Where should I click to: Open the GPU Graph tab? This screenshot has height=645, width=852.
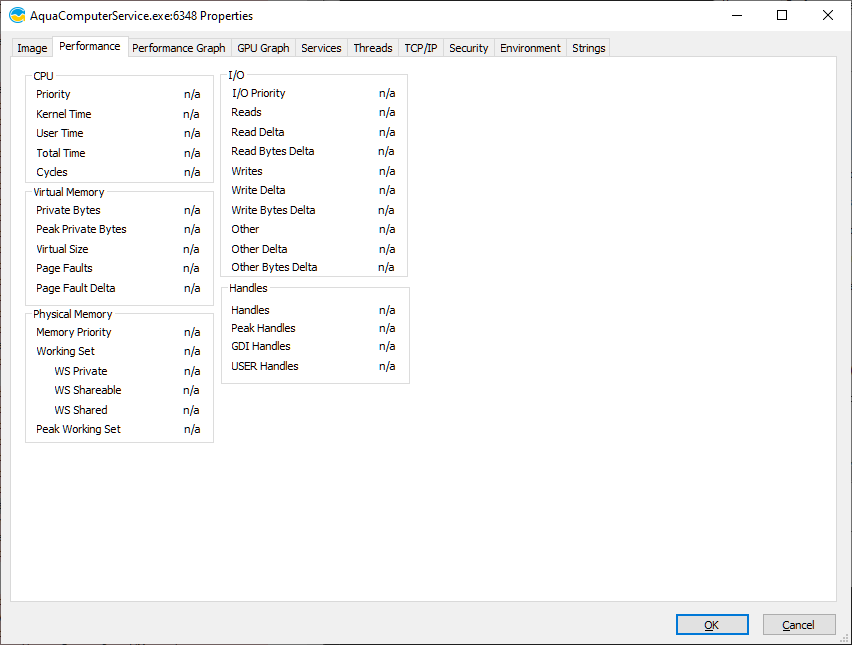point(263,48)
